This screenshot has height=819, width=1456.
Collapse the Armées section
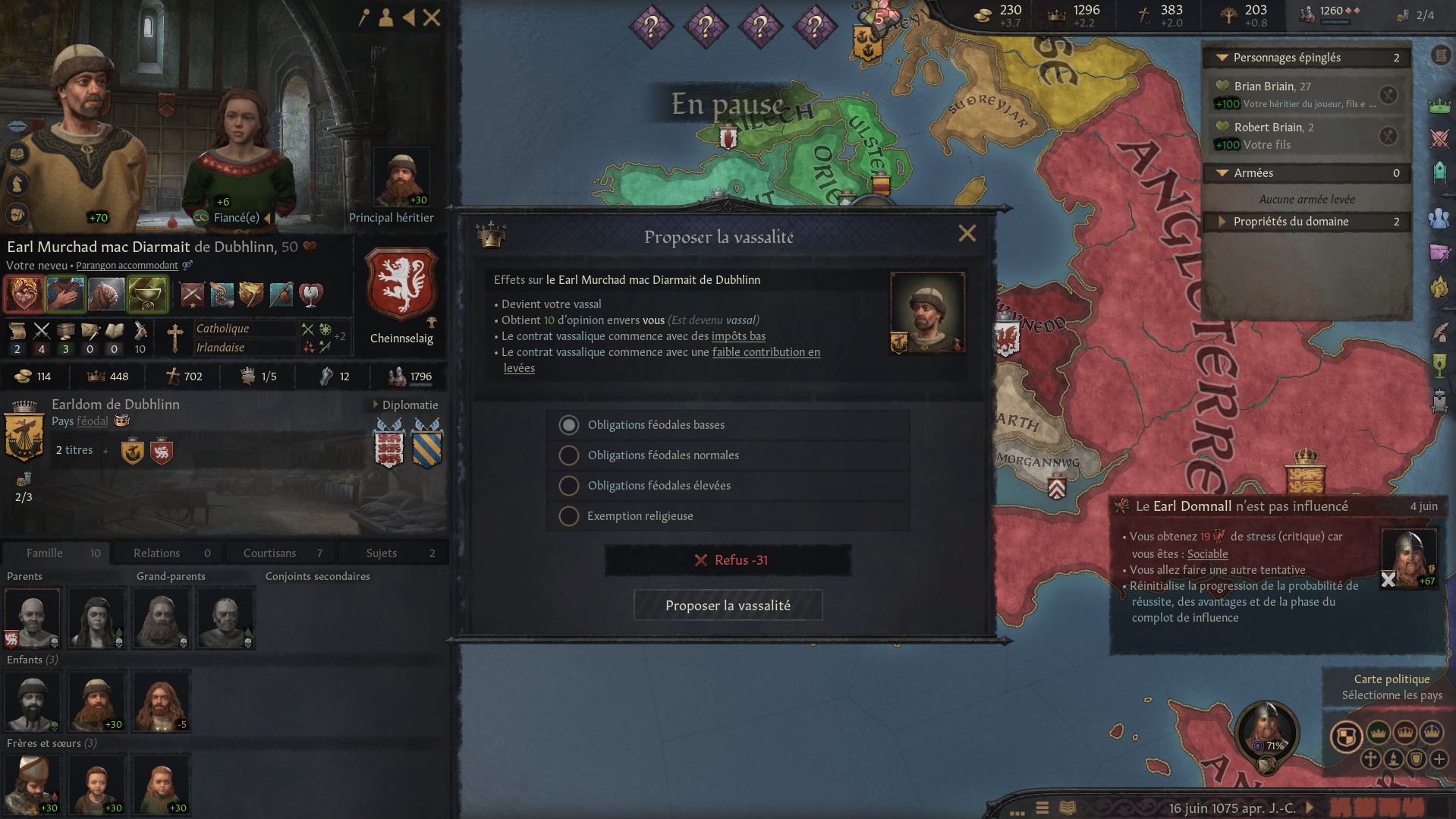coord(1222,173)
